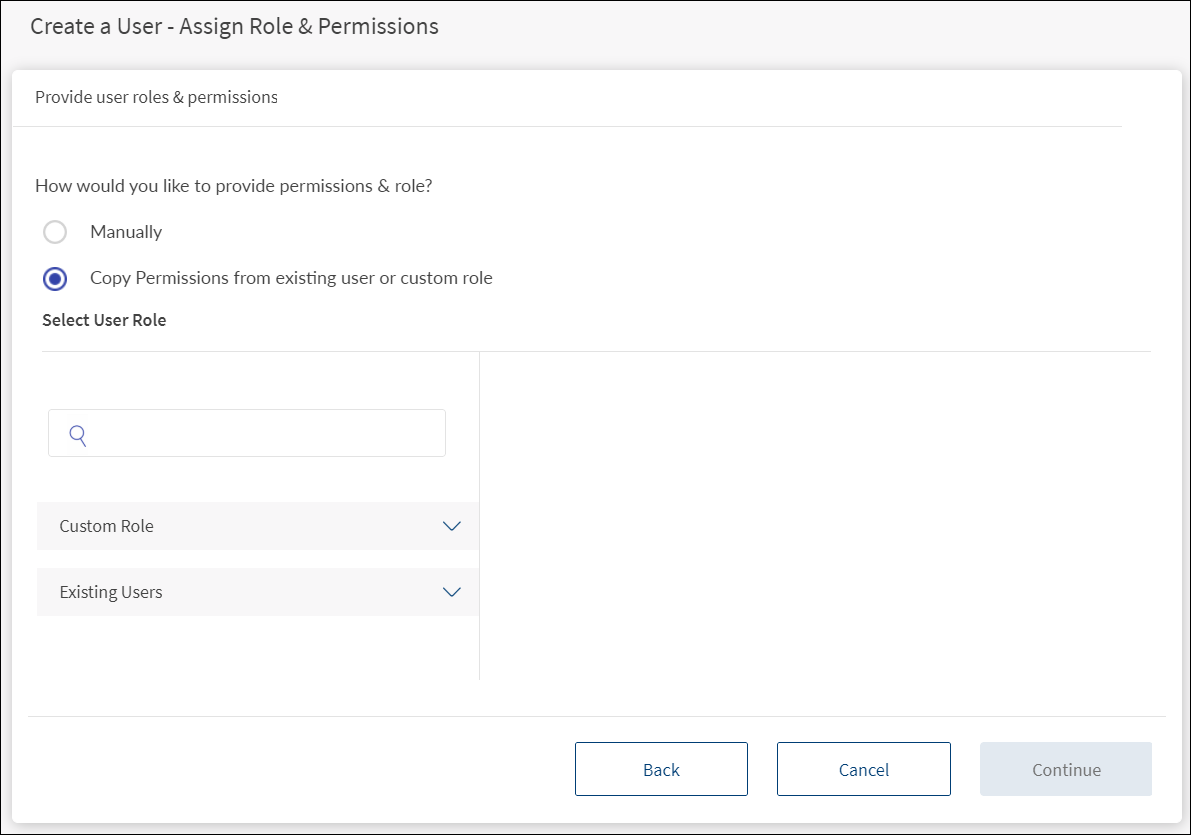Click the vertical divider beside the role list

tap(480, 515)
